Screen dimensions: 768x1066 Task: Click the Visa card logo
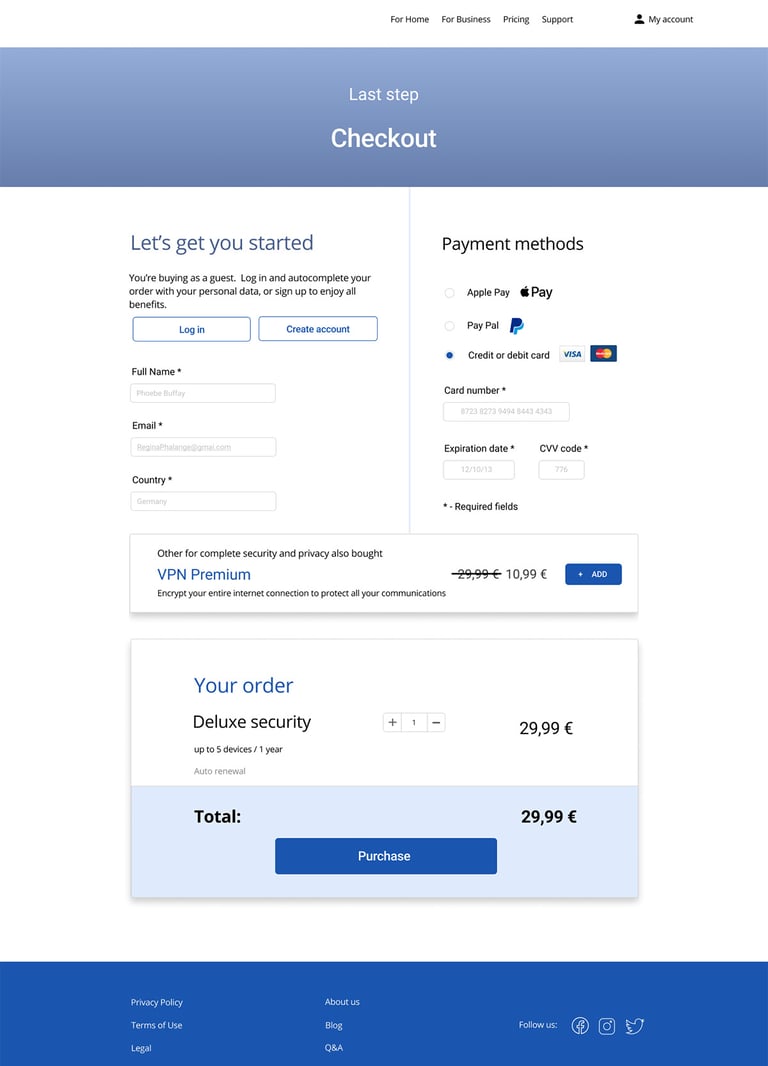click(572, 354)
